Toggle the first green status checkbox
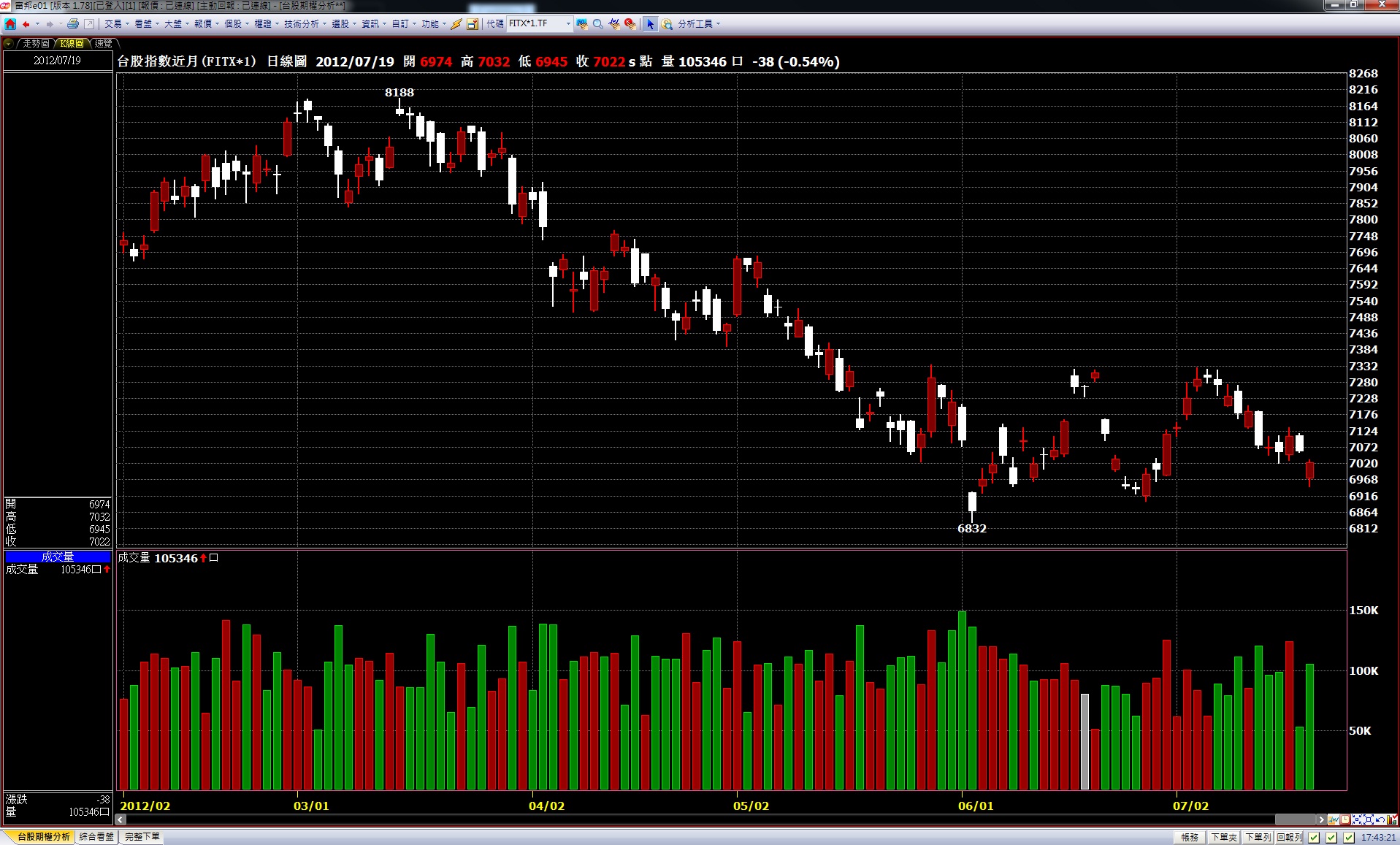The image size is (1400, 845). pyautogui.click(x=1315, y=838)
